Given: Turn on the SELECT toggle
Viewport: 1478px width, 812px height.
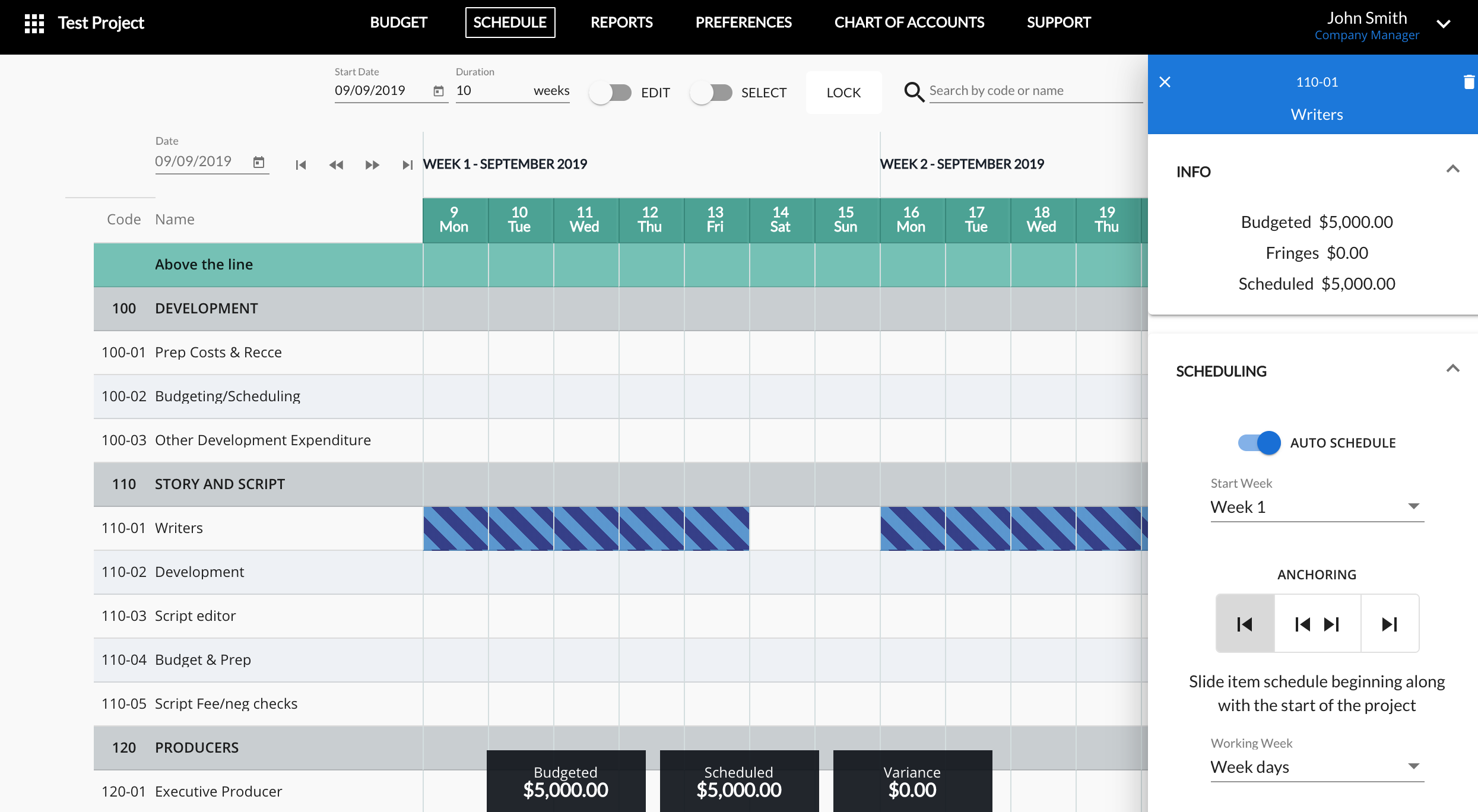Looking at the screenshot, I should 711,93.
